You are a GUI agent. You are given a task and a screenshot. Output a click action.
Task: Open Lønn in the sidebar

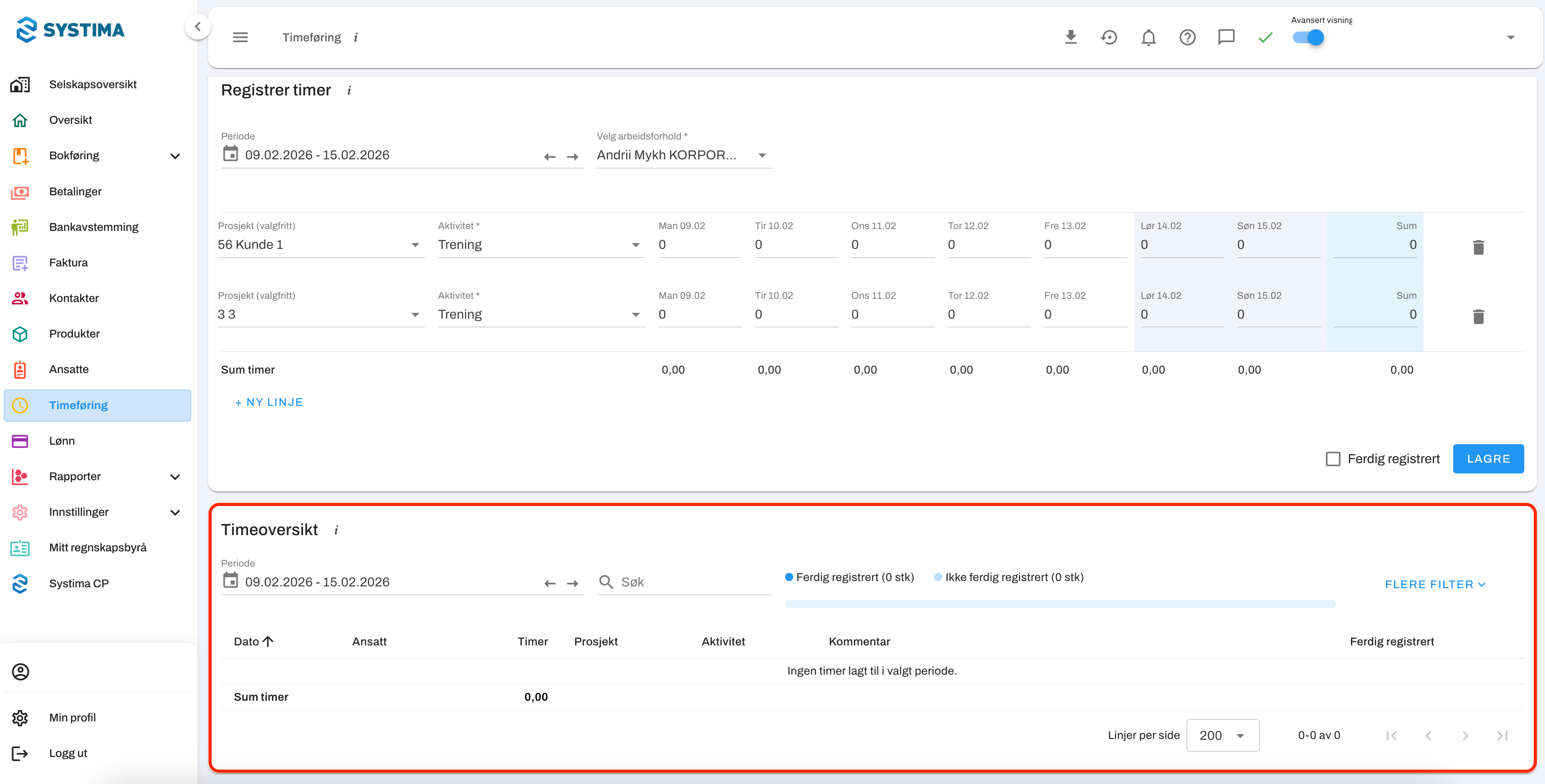[62, 441]
